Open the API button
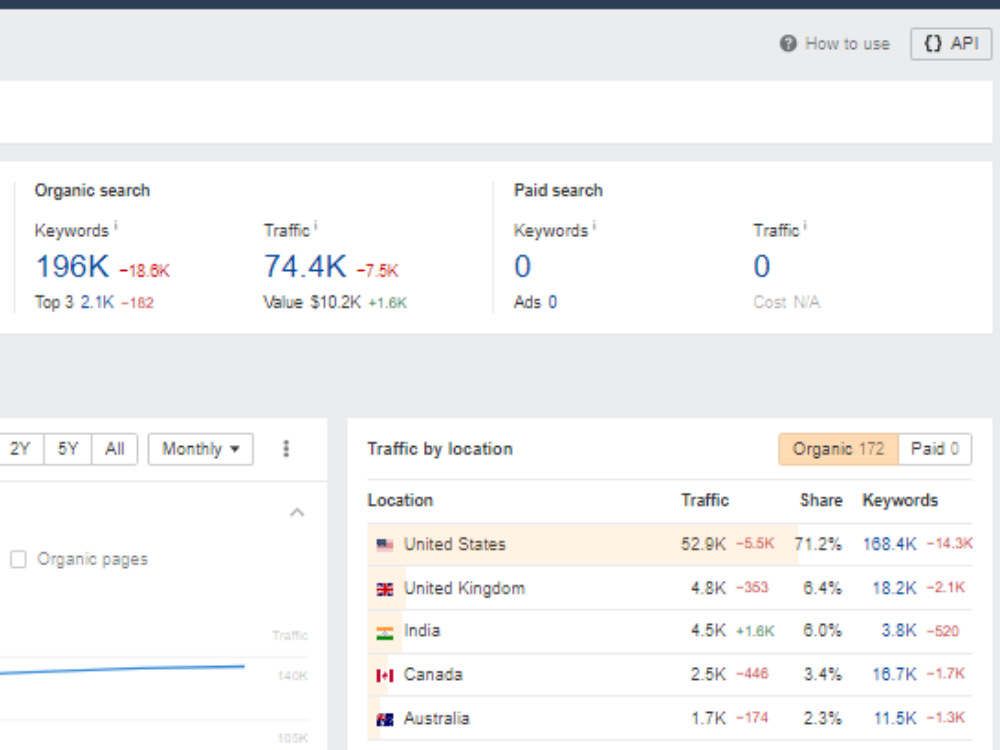 pyautogui.click(x=951, y=44)
